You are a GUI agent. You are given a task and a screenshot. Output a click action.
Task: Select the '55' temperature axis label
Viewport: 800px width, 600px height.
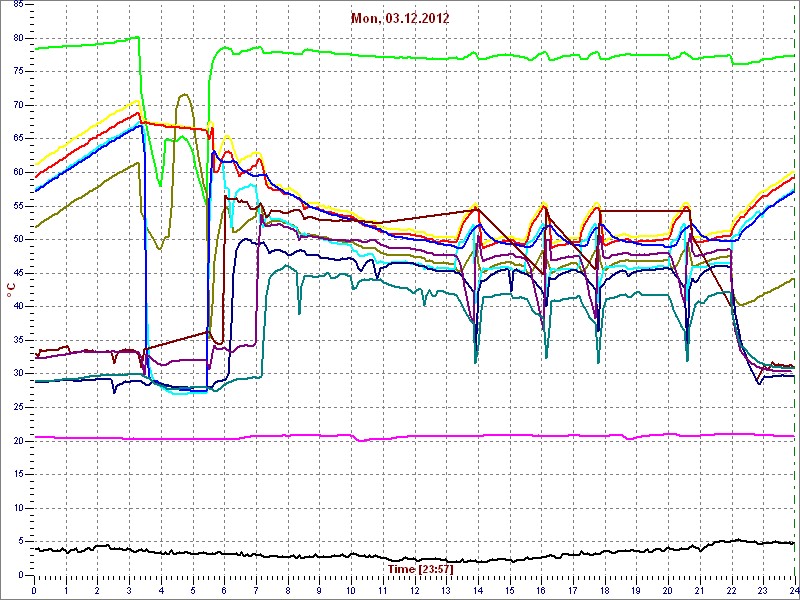click(17, 206)
